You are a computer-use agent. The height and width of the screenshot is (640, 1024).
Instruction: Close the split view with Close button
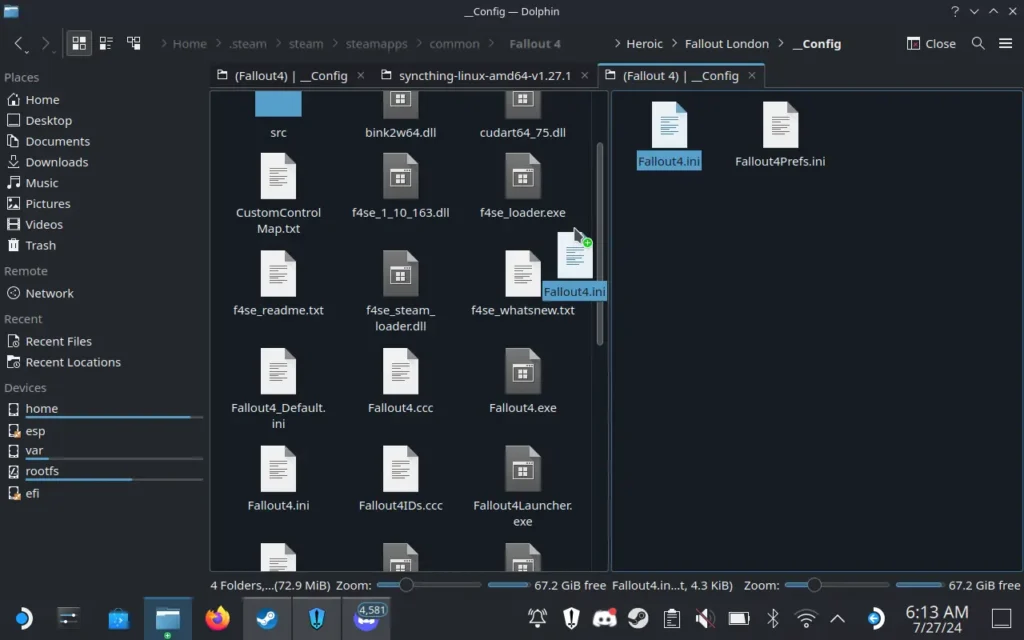pos(931,44)
